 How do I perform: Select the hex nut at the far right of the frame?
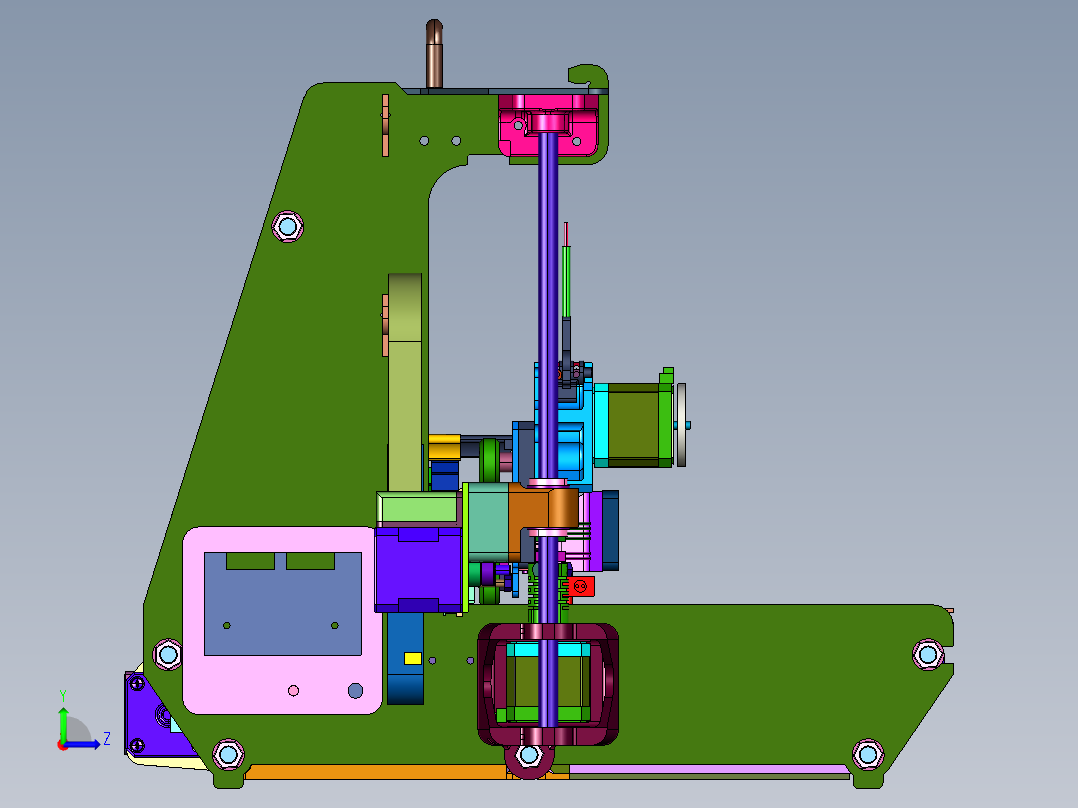[927, 653]
